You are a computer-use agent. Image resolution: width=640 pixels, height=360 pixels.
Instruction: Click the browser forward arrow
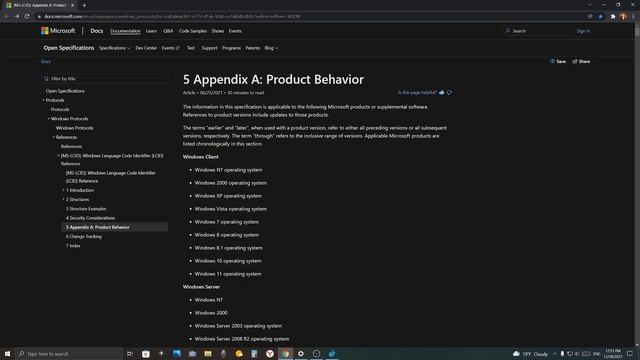coord(17,16)
